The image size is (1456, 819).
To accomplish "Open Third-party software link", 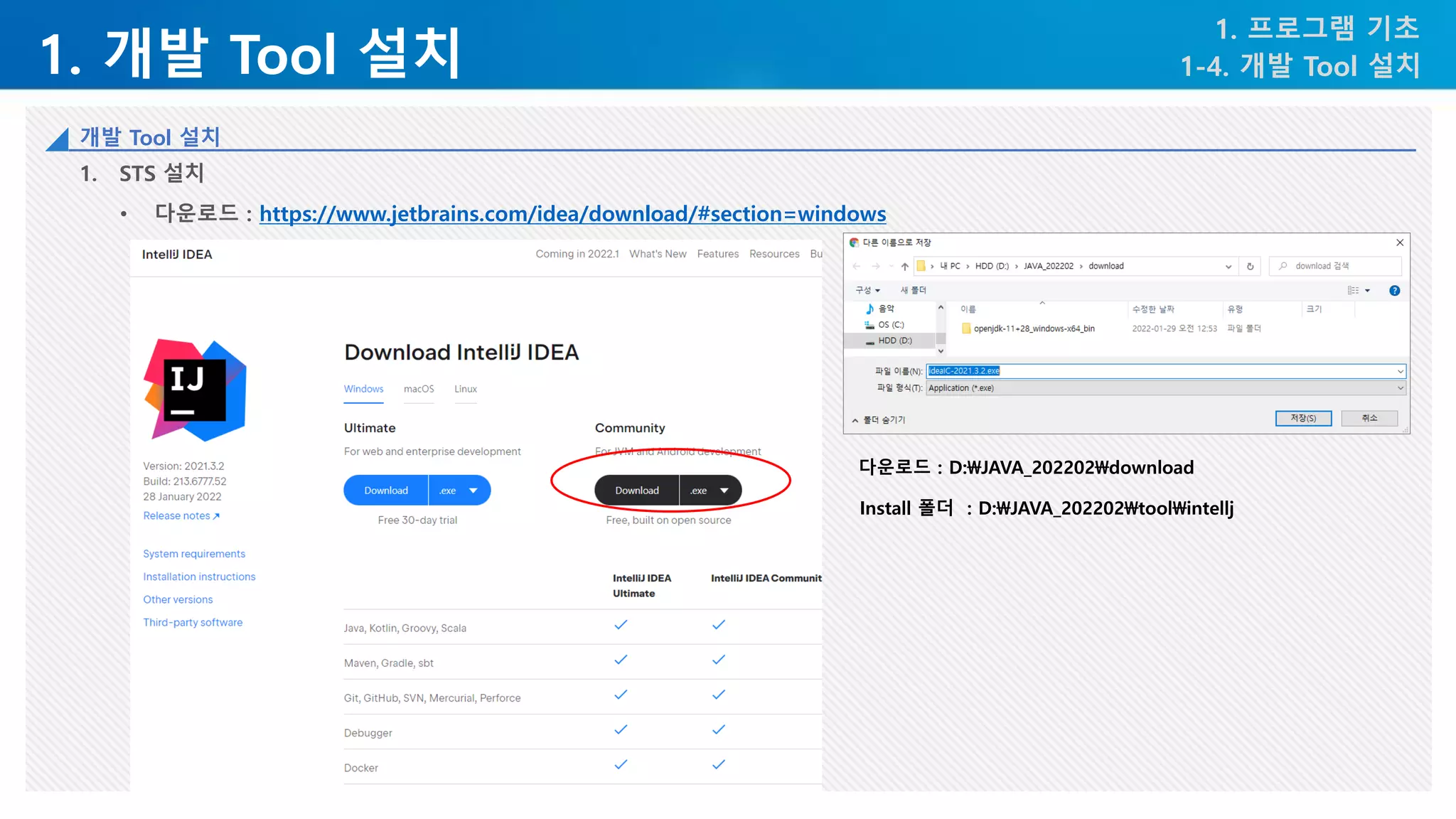I will click(x=193, y=622).
